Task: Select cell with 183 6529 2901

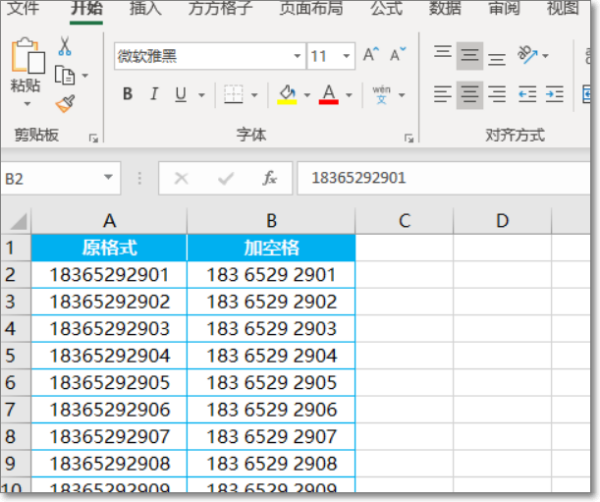Action: pos(271,275)
